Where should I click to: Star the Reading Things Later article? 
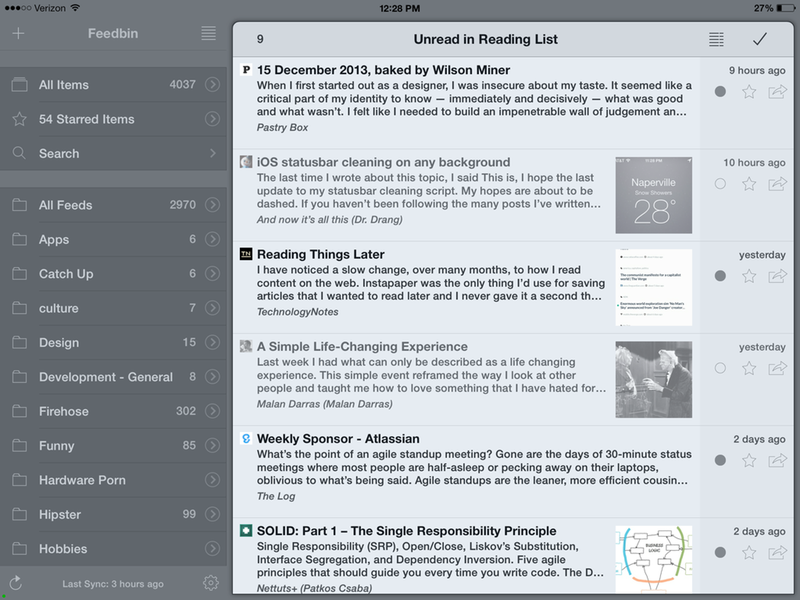[749, 276]
